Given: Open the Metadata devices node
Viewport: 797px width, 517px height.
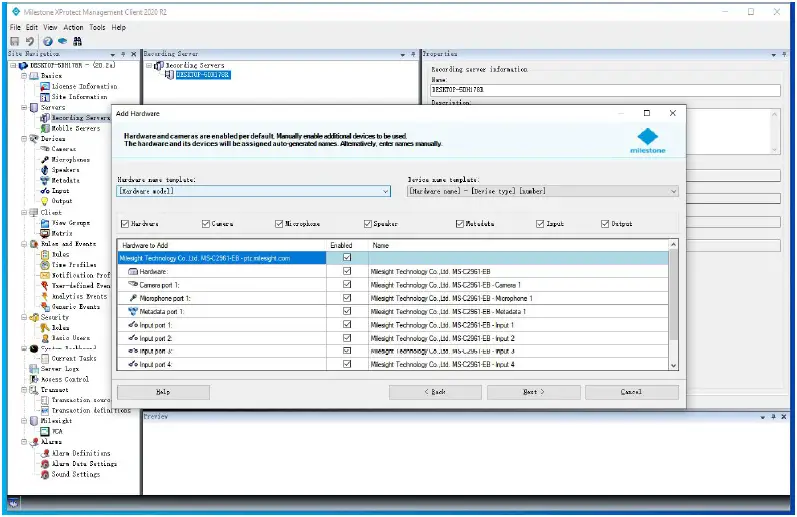Looking at the screenshot, I should click(66, 180).
